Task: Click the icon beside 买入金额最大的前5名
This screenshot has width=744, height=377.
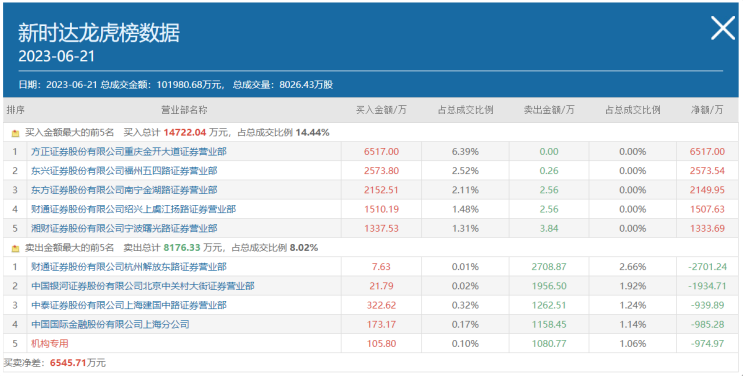Action: coord(15,133)
